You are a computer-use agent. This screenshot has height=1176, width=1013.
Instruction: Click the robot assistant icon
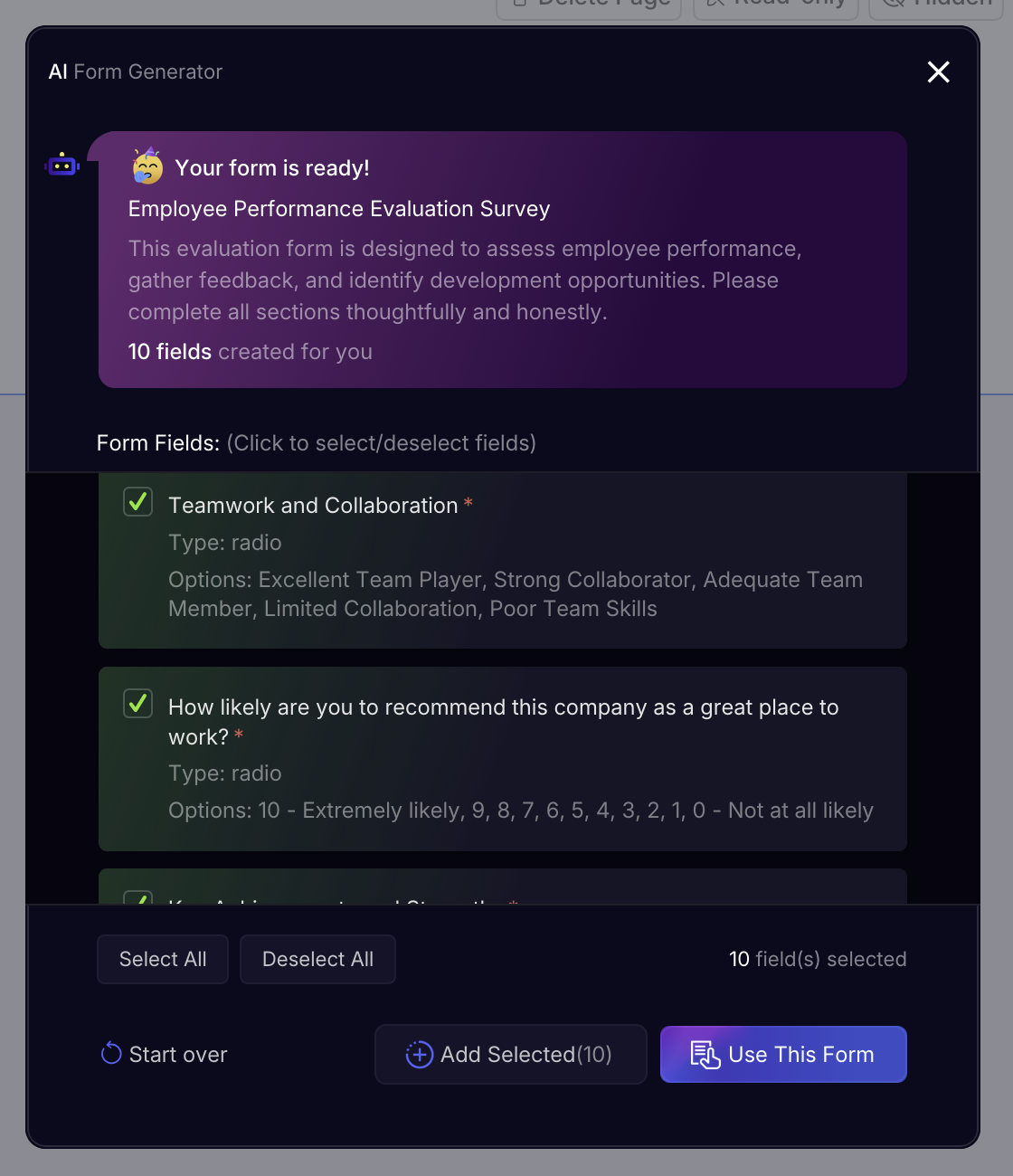61,164
